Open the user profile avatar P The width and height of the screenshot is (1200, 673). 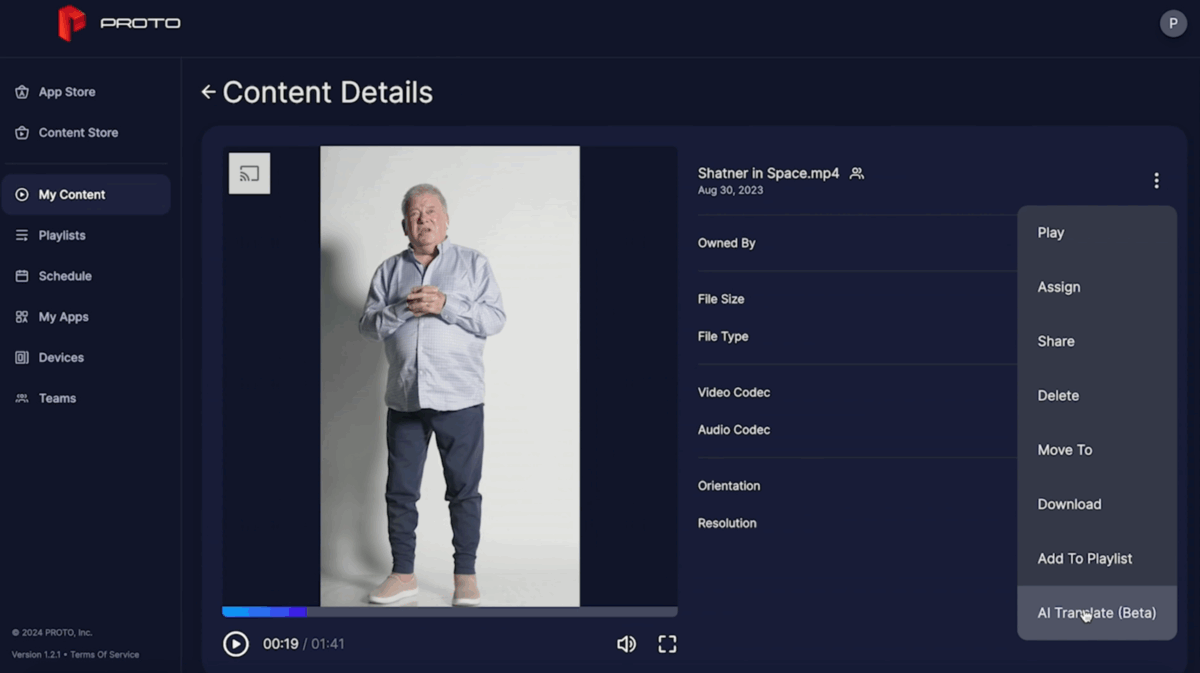[x=1173, y=23]
